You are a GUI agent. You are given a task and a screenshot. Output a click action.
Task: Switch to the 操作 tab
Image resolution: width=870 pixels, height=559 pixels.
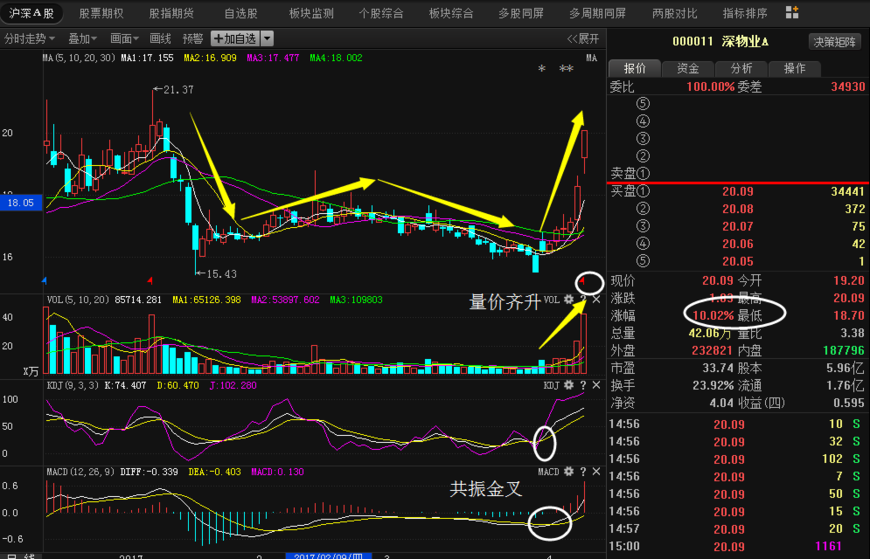click(x=795, y=68)
